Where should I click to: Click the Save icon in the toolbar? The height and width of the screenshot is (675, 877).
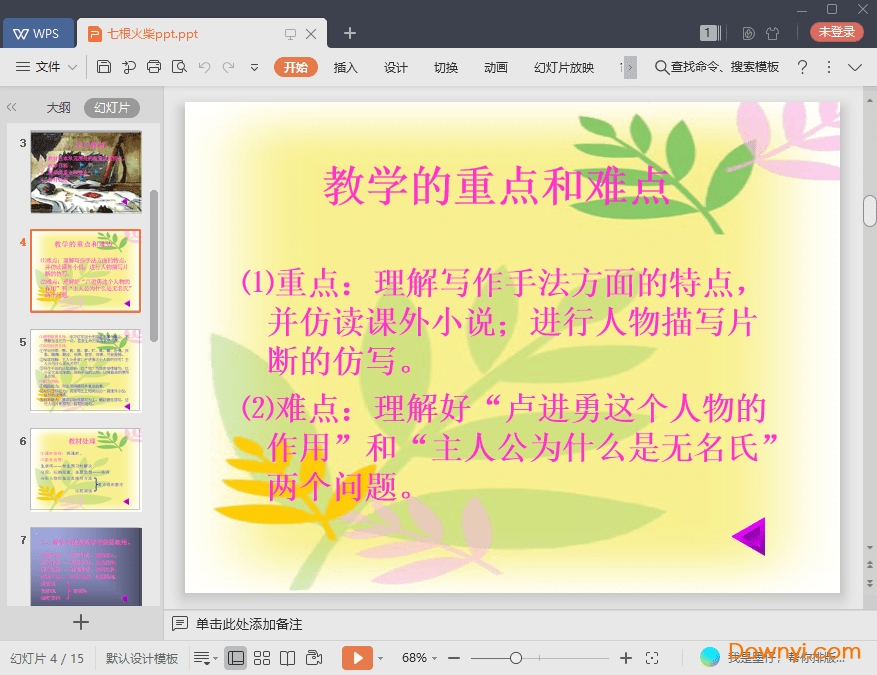pos(104,67)
